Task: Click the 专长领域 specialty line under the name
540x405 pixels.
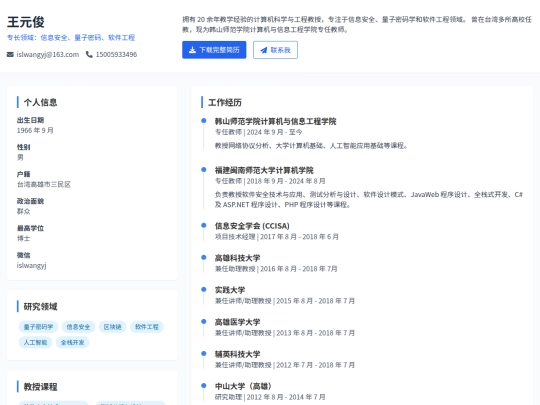Action: tap(71, 38)
